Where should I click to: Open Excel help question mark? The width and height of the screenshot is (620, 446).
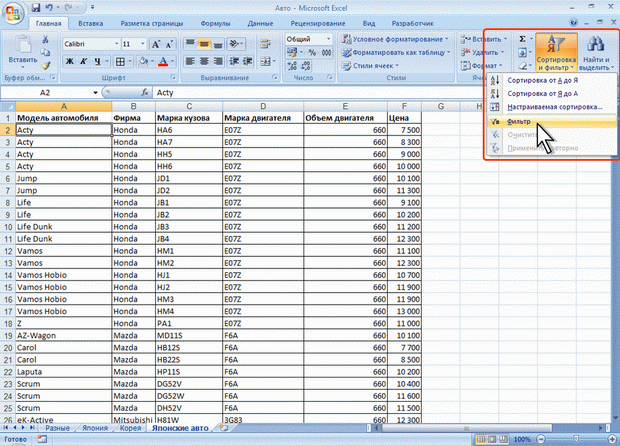(573, 23)
